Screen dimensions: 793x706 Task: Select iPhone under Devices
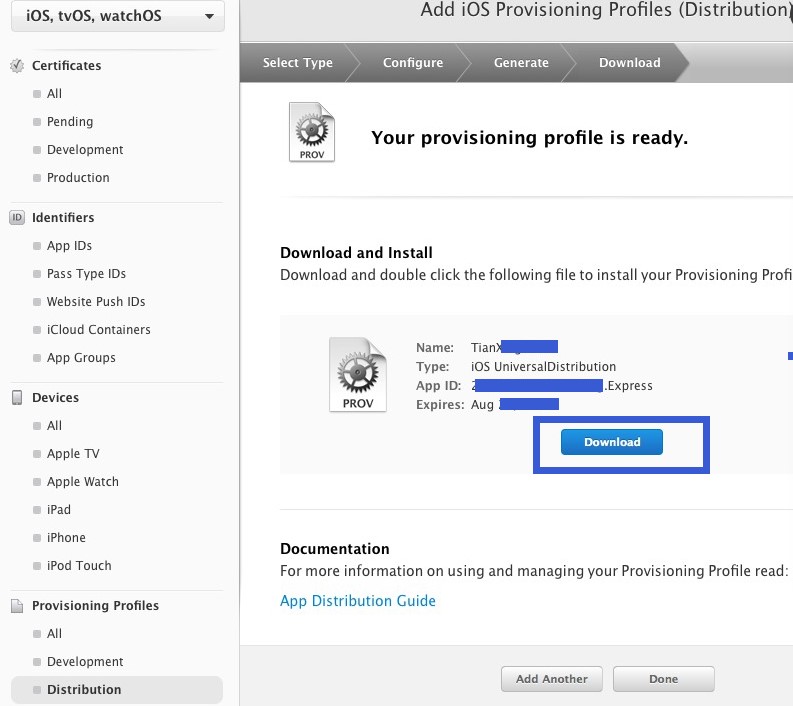tap(66, 538)
